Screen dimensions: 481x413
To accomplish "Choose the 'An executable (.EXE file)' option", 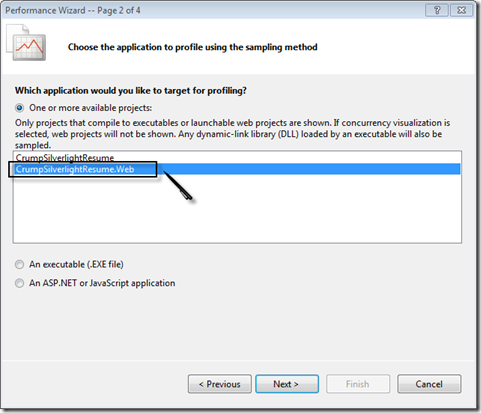I will 20,264.
